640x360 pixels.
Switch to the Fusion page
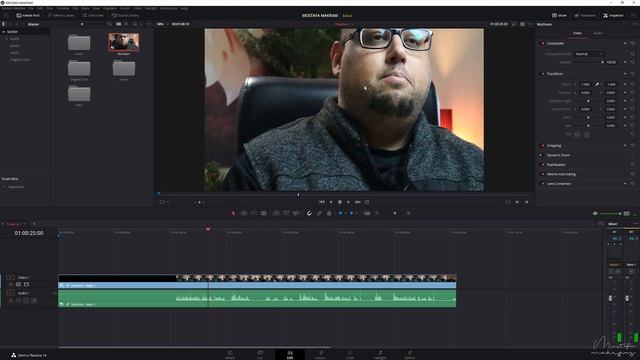pyautogui.click(x=320, y=354)
